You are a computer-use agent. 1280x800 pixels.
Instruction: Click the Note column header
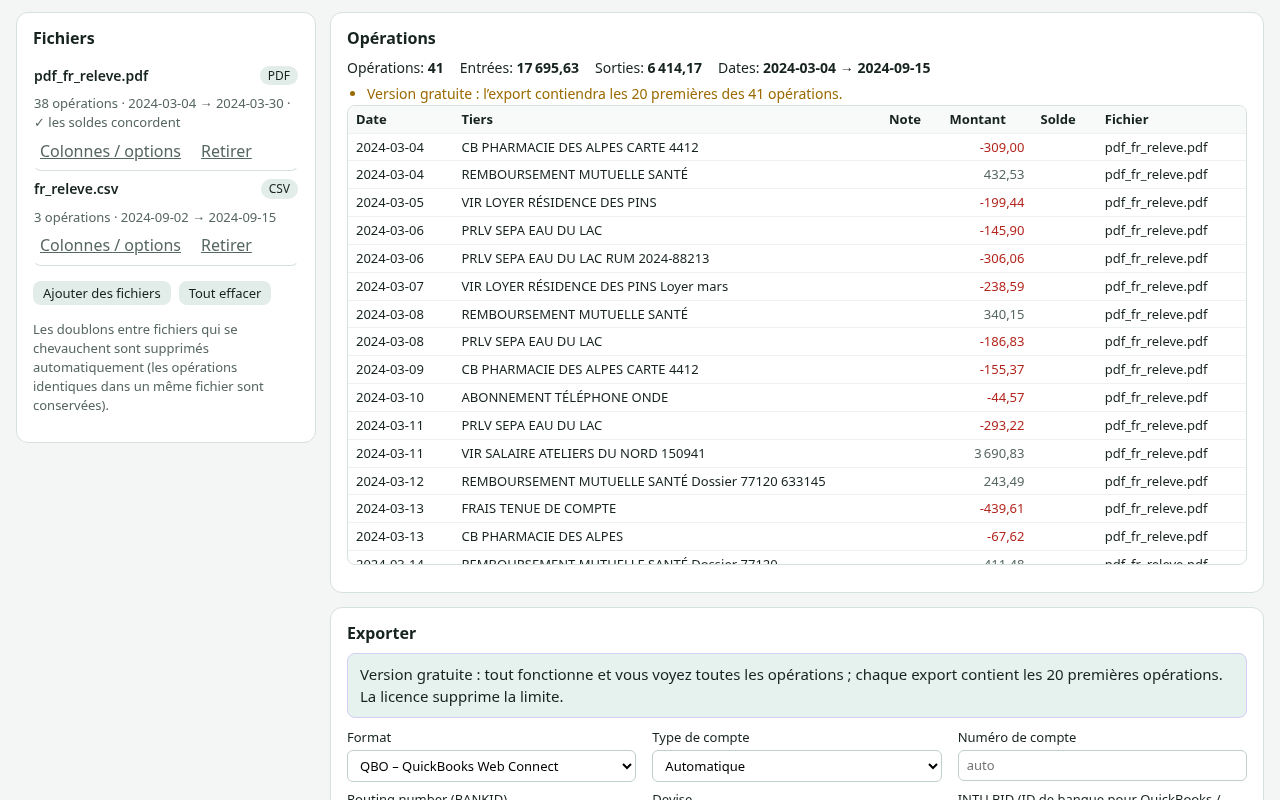(x=905, y=119)
